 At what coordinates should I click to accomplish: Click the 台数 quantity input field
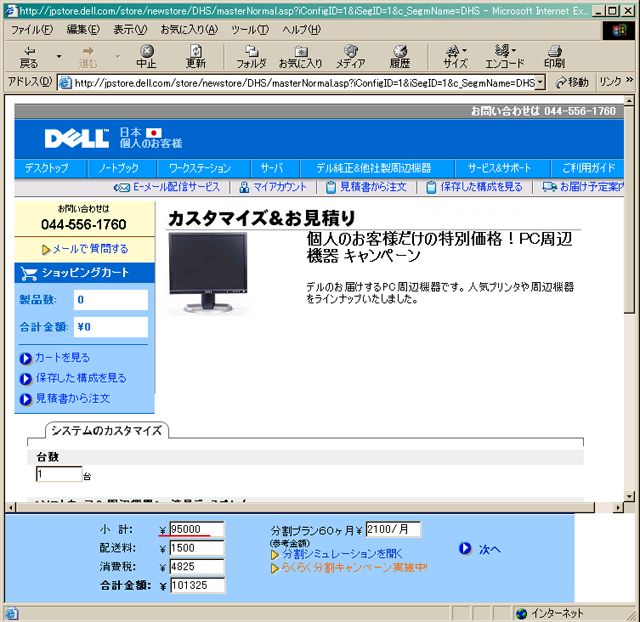59,474
